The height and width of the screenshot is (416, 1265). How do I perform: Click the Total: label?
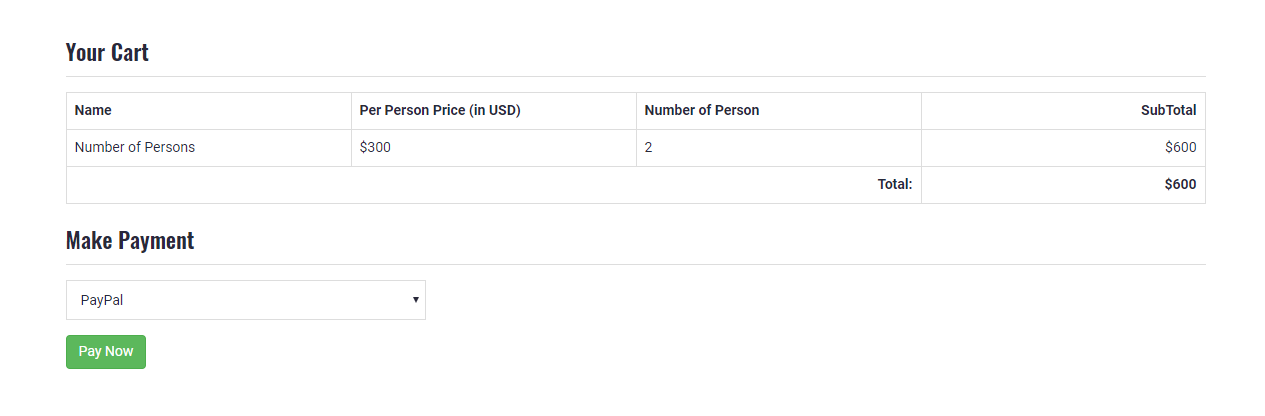pyautogui.click(x=895, y=185)
